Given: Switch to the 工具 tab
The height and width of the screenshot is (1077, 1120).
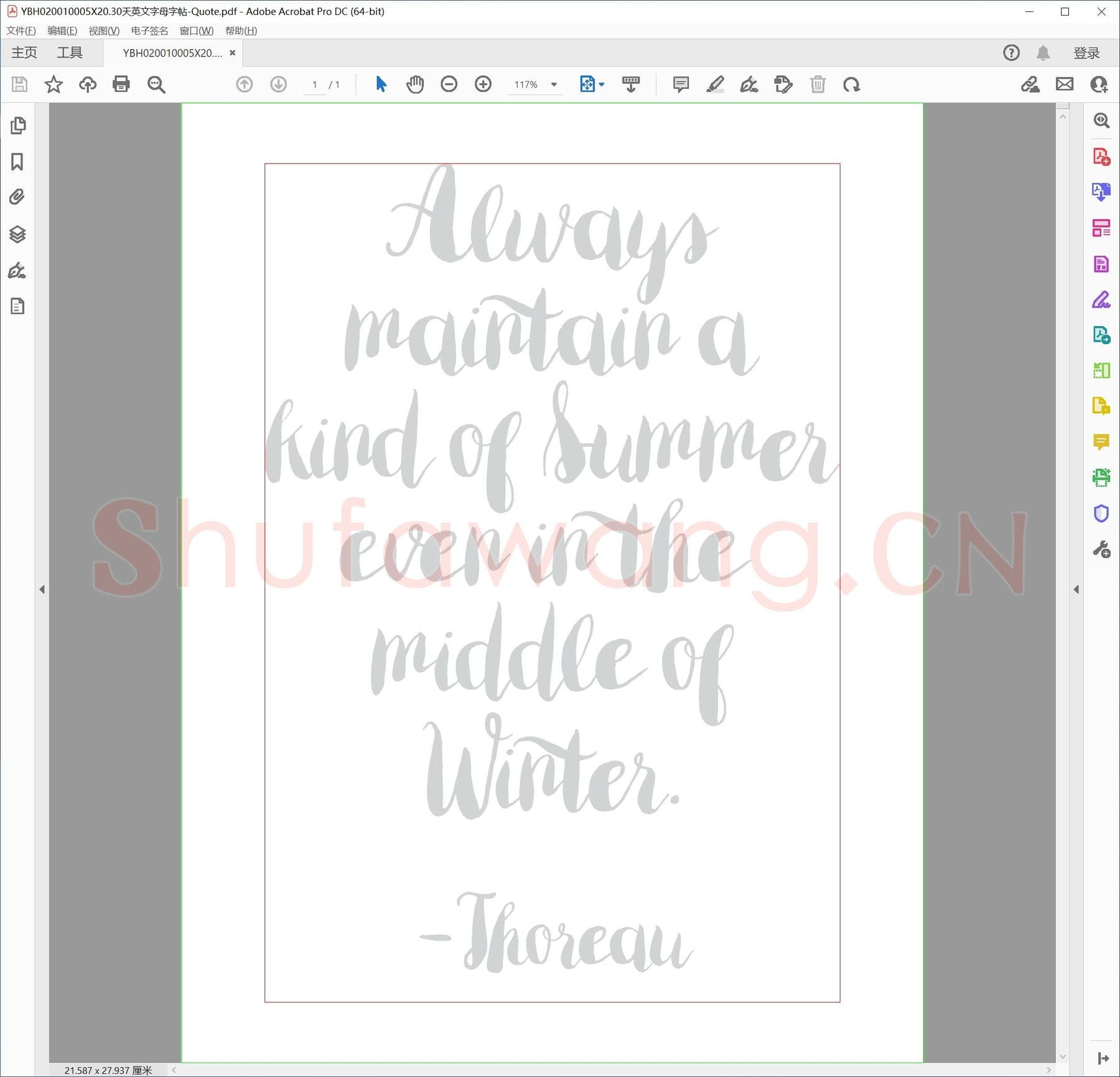Looking at the screenshot, I should click(70, 53).
